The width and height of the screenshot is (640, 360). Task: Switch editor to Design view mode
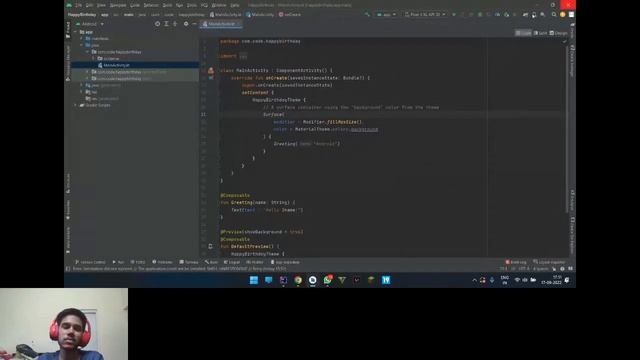558,33
